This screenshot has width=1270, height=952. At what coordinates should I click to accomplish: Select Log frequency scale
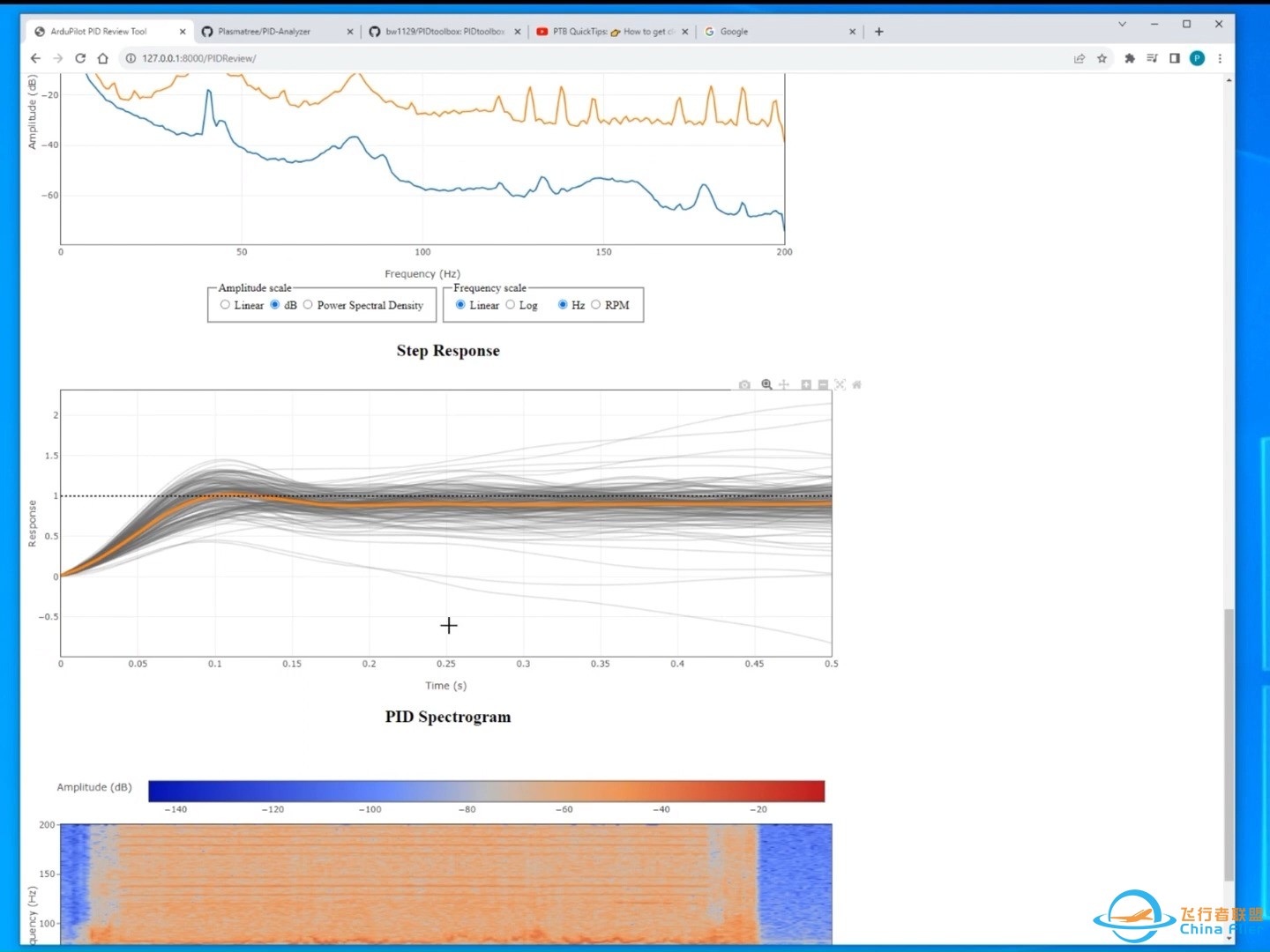510,305
